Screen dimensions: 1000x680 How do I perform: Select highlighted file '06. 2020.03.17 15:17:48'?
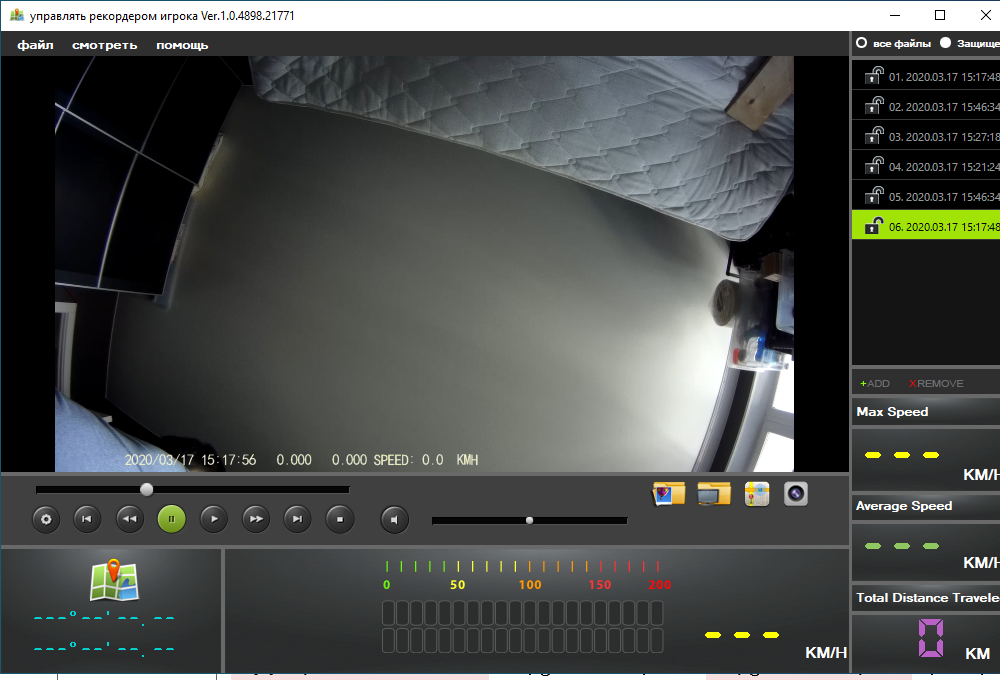926,226
